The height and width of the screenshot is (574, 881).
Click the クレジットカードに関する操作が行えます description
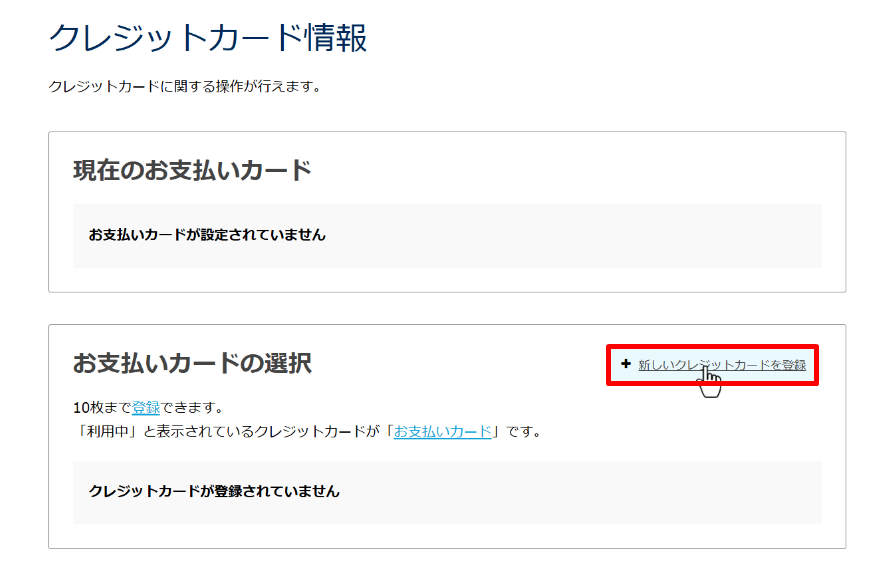pos(184,87)
